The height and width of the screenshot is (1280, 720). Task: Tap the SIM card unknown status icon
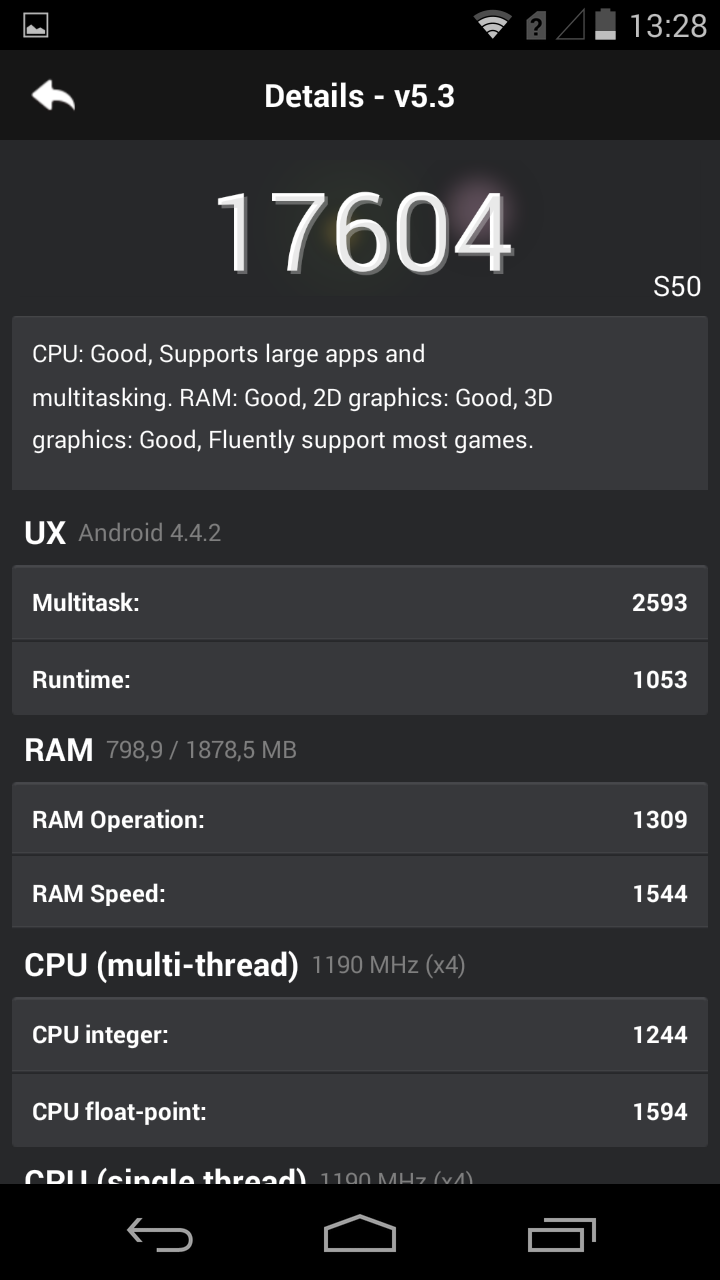[536, 25]
